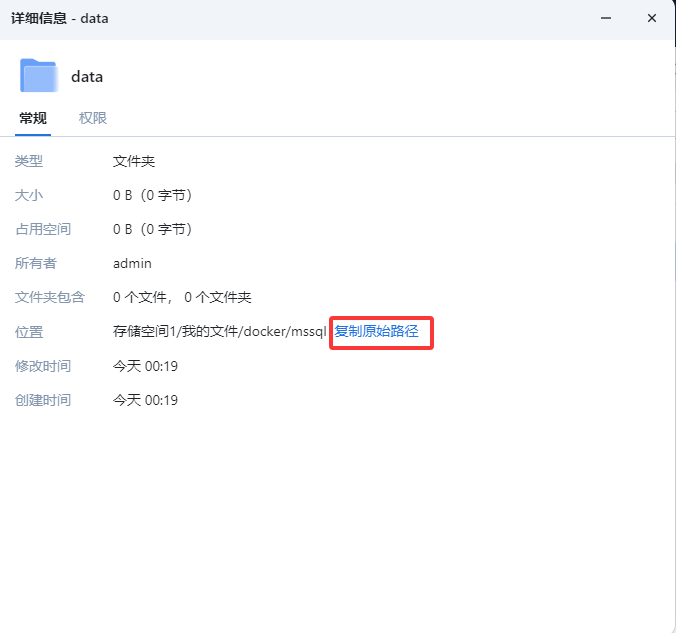The width and height of the screenshot is (676, 633).
Task: Click the 位置 field label
Action: [29, 332]
